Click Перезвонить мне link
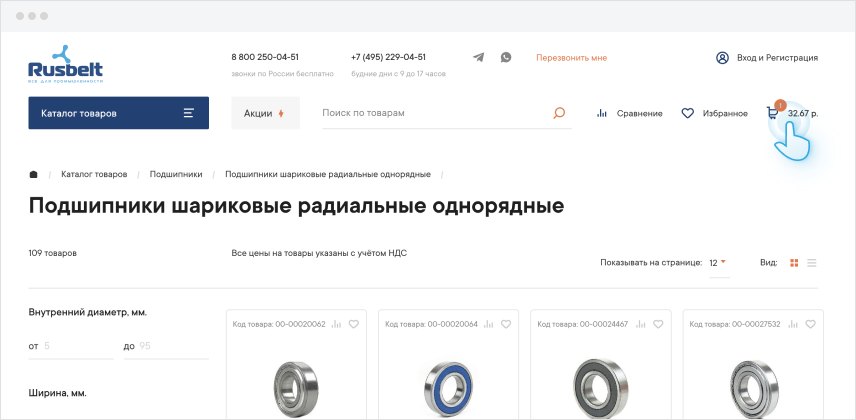The height and width of the screenshot is (420, 856). (x=571, y=58)
